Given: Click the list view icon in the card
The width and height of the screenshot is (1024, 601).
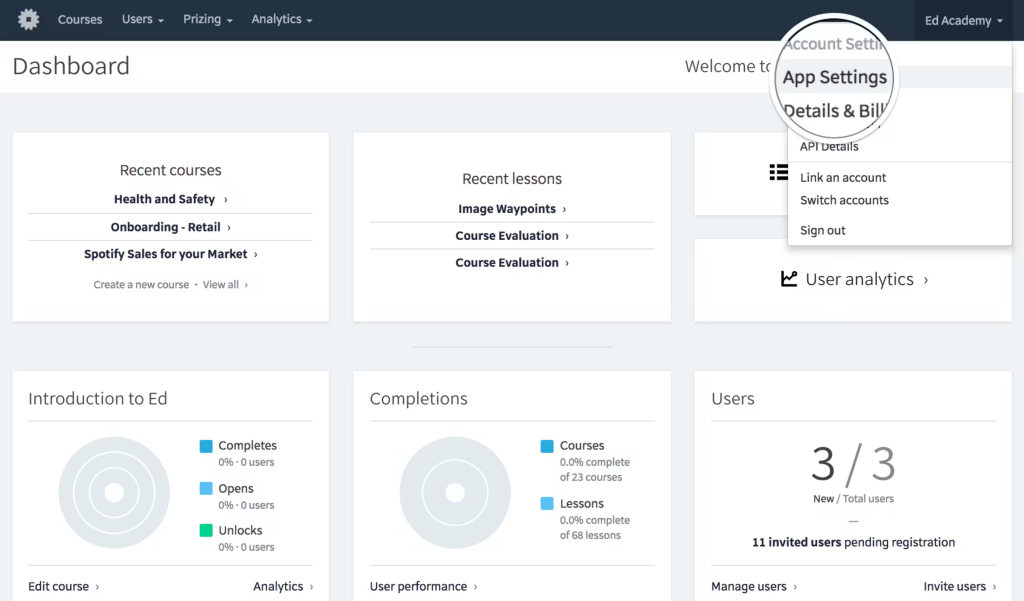Looking at the screenshot, I should tap(778, 172).
